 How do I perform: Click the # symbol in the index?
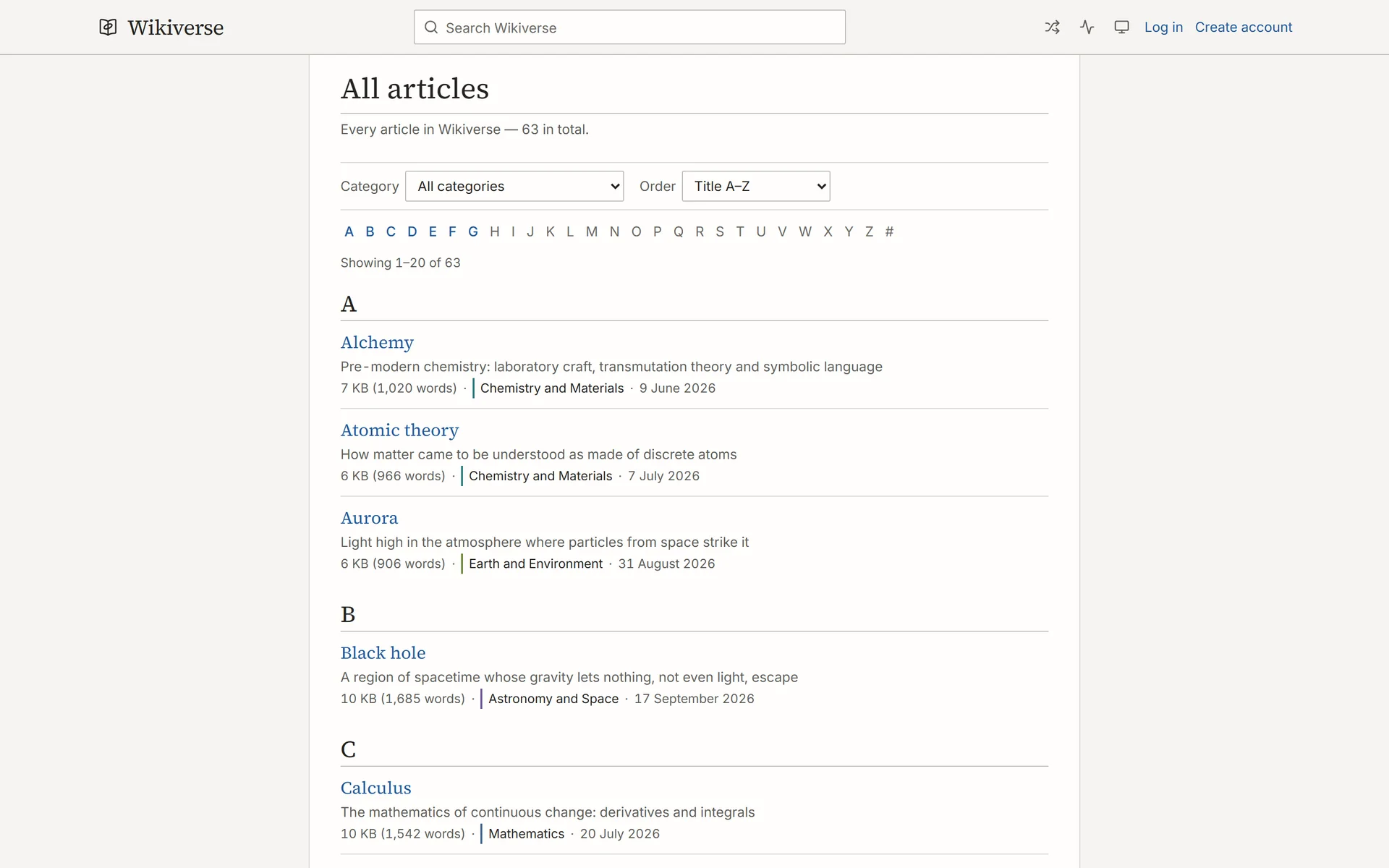889,231
